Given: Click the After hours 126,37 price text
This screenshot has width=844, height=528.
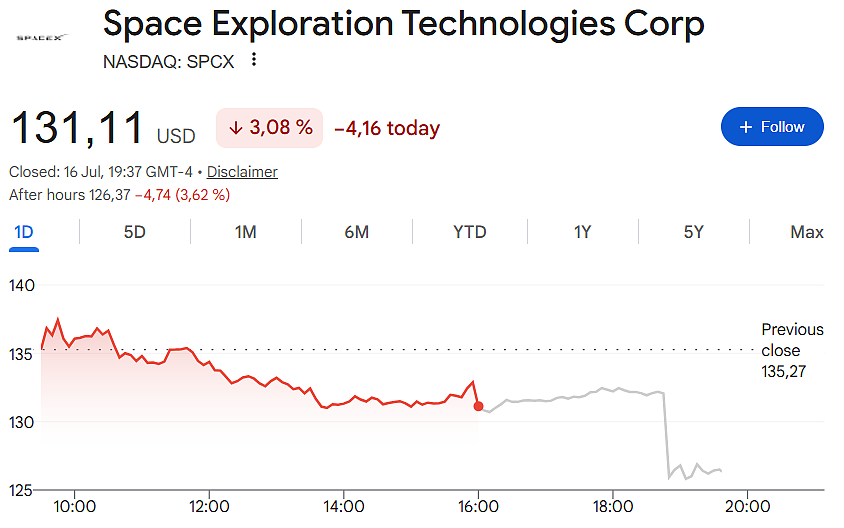Looking at the screenshot, I should [69, 194].
